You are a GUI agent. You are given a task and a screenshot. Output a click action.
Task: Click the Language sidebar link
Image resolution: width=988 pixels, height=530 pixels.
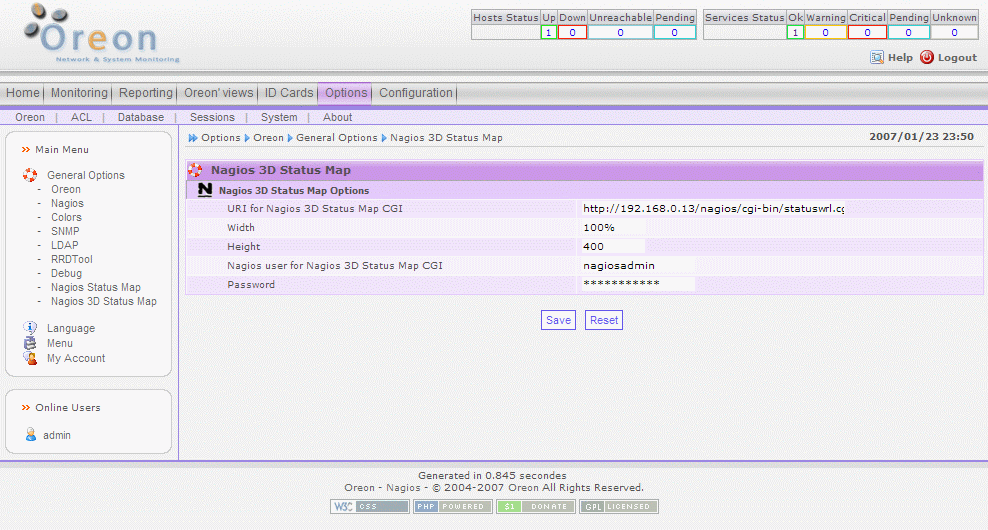(x=71, y=328)
